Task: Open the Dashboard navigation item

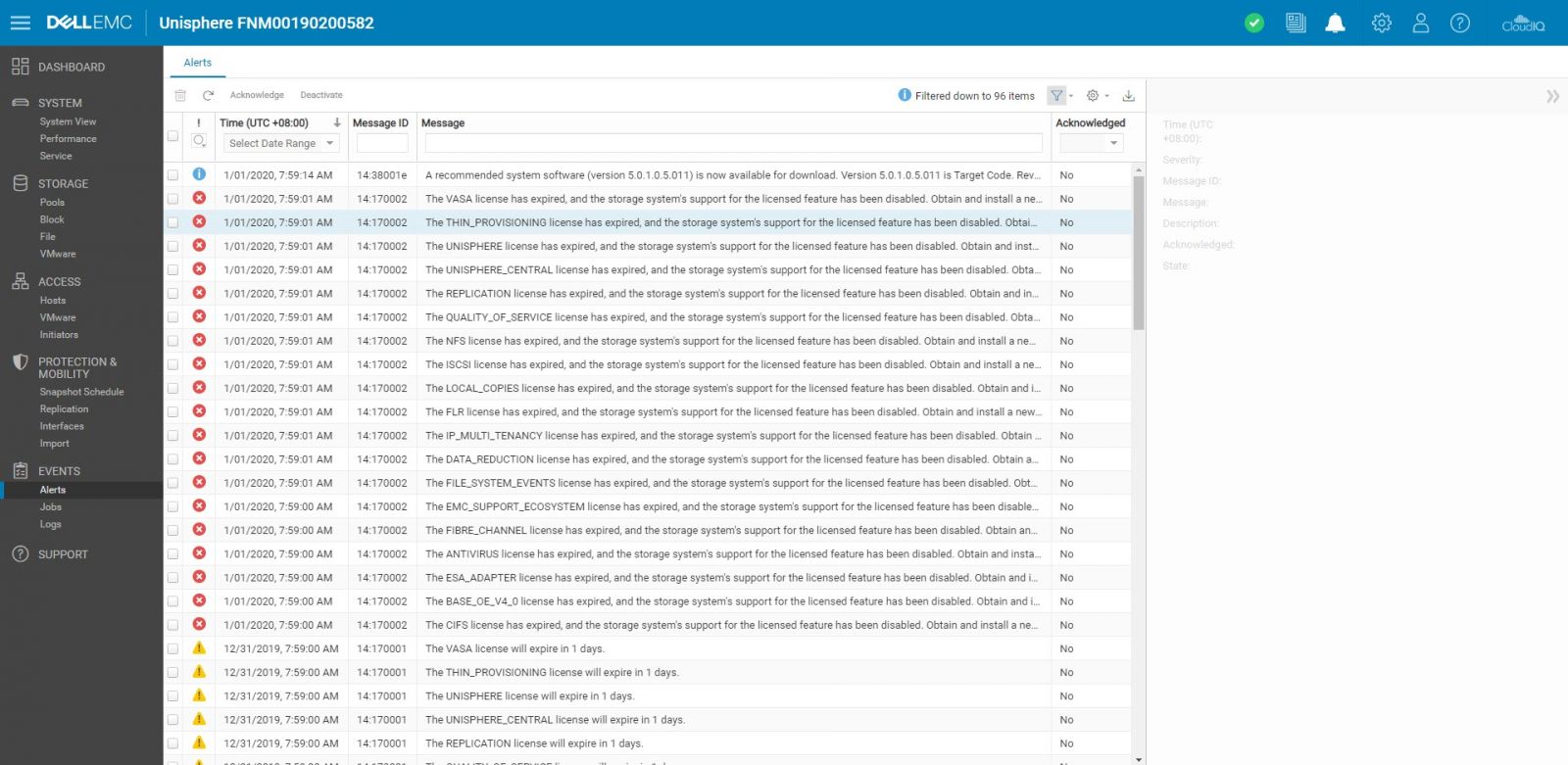Action: click(x=71, y=67)
